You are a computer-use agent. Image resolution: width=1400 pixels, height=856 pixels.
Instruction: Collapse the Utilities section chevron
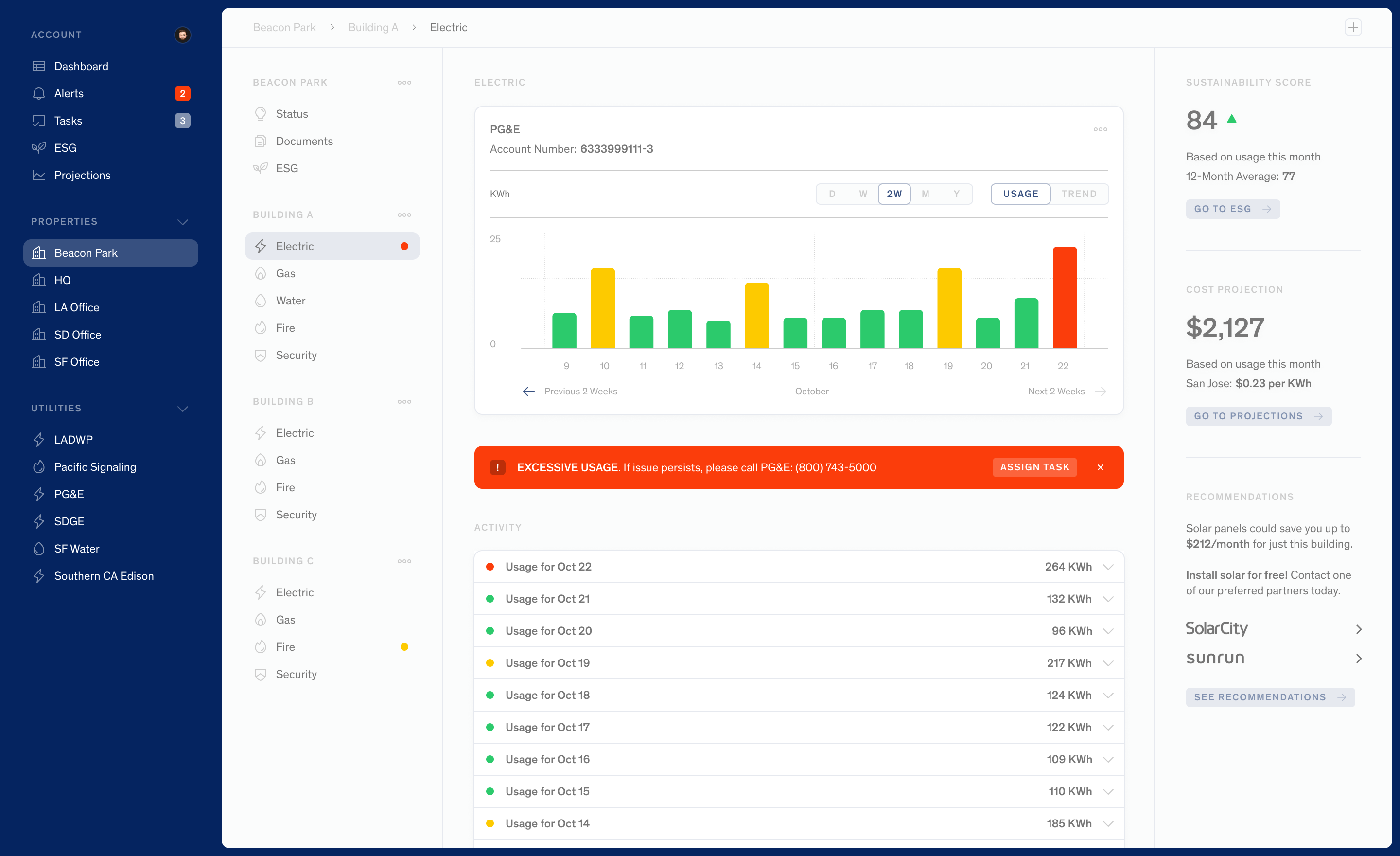point(182,409)
